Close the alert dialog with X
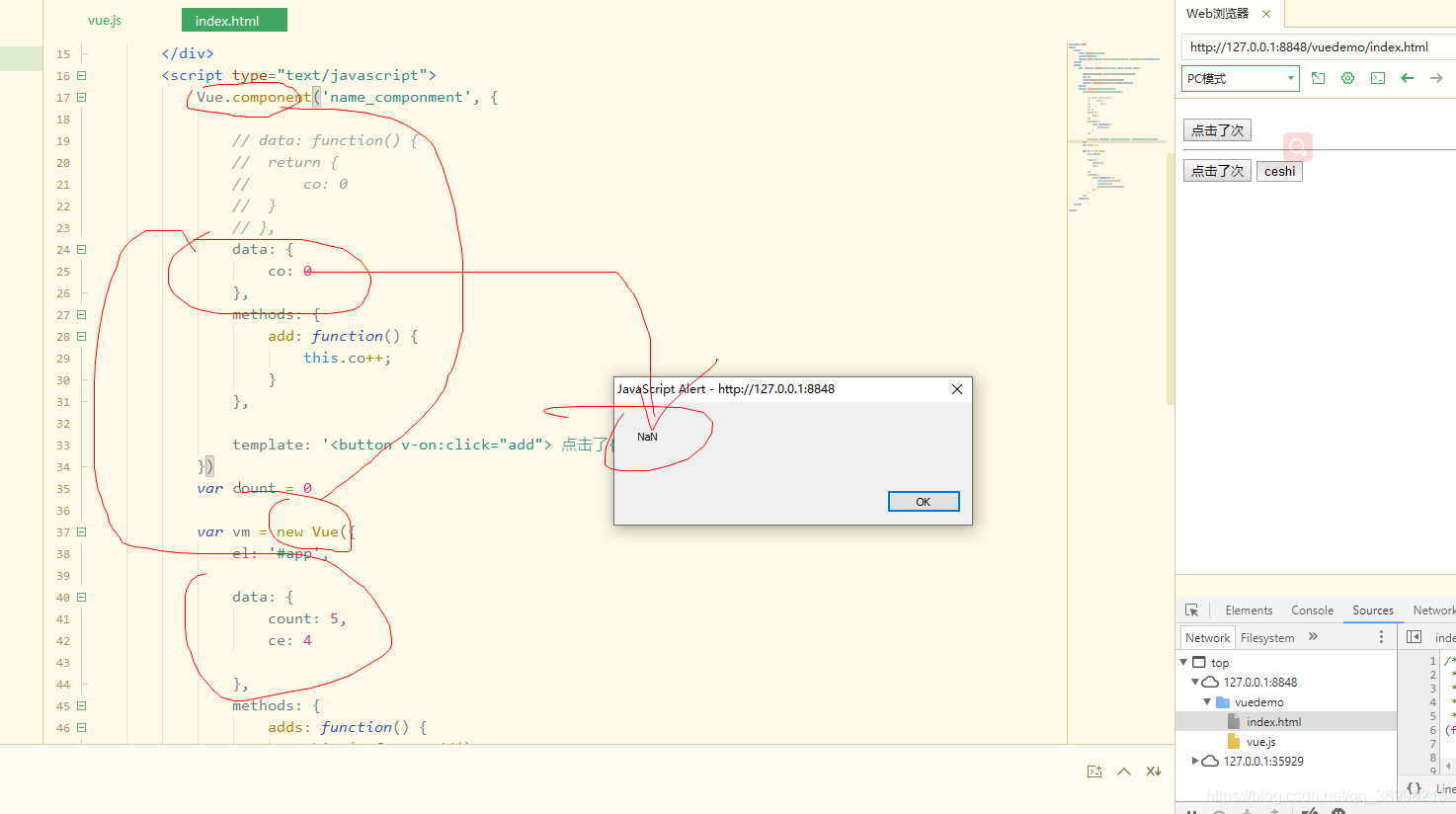Image resolution: width=1456 pixels, height=814 pixels. 956,389
